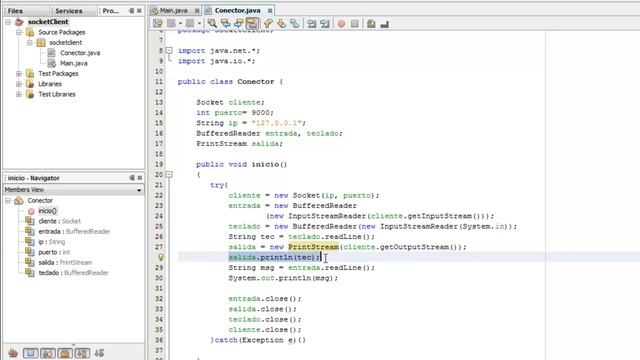Select Conector.java in the project tree
The image size is (640, 360).
click(x=80, y=53)
